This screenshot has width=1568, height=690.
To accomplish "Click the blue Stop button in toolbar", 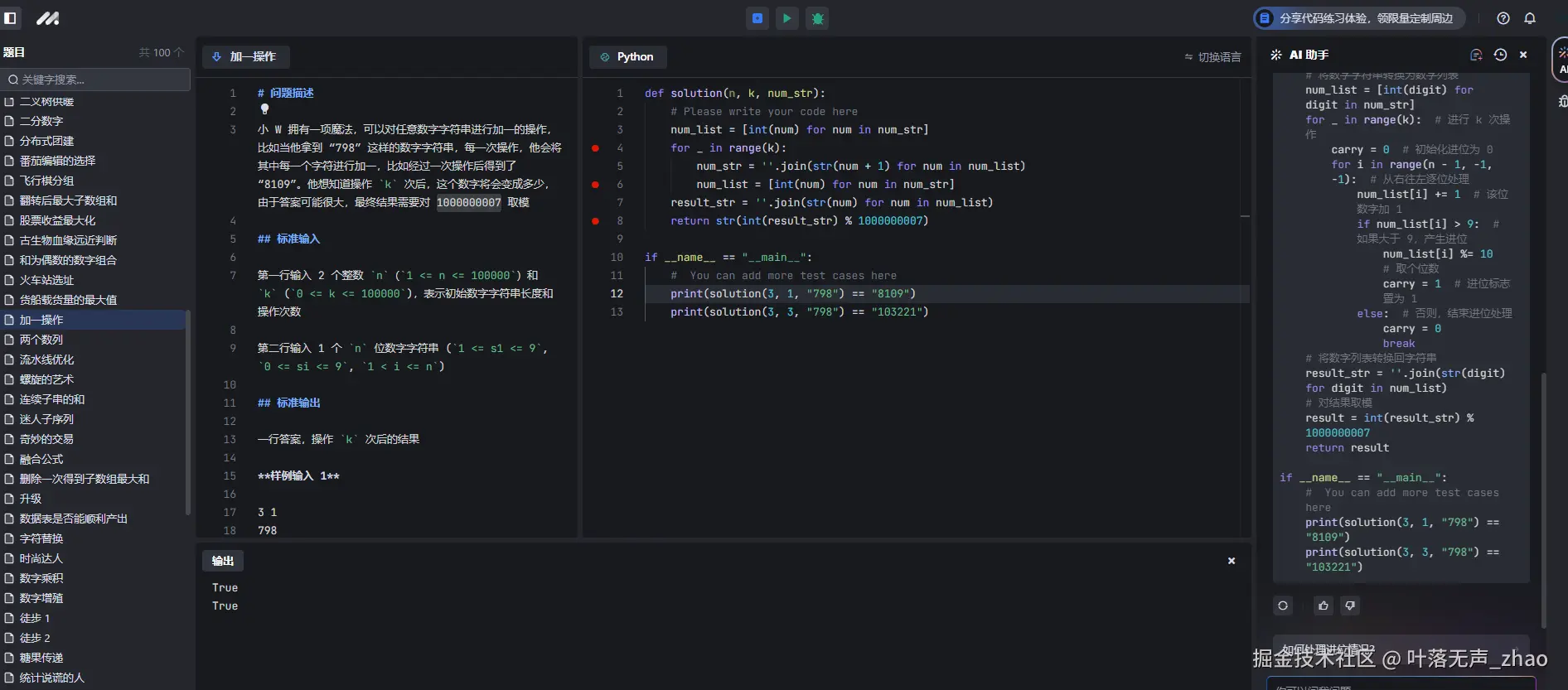I will (757, 18).
